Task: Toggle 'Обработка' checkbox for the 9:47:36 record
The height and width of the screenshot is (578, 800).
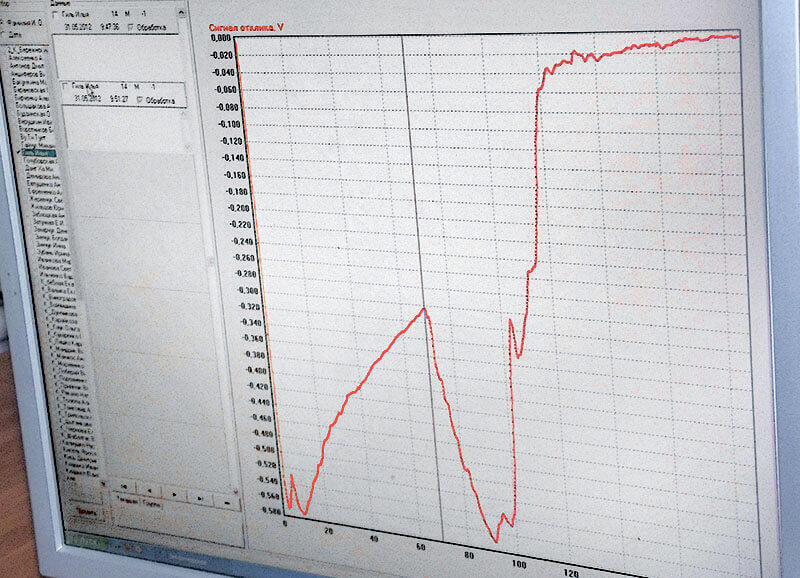Action: click(x=131, y=27)
